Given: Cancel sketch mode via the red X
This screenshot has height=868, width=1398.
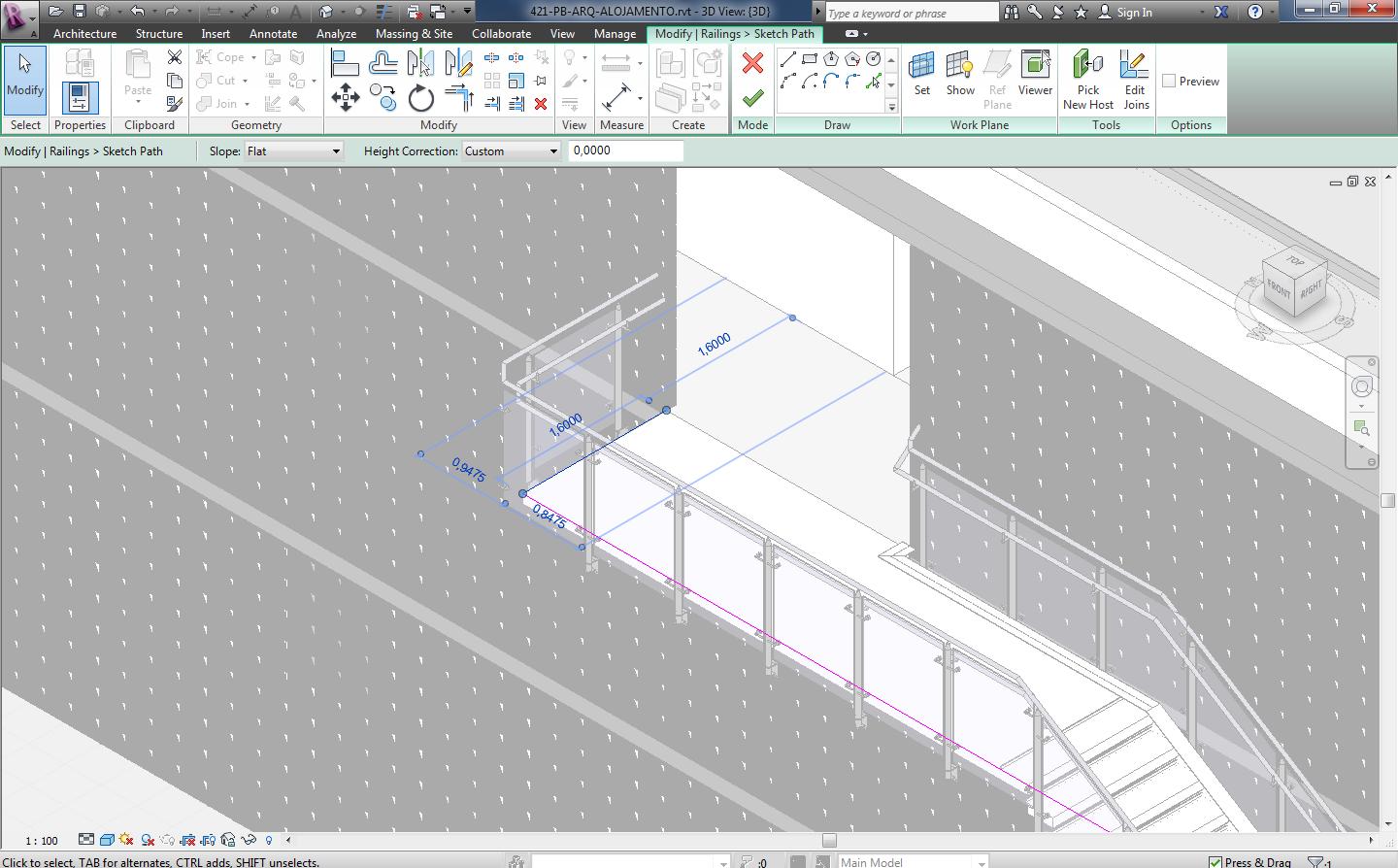Looking at the screenshot, I should point(752,60).
